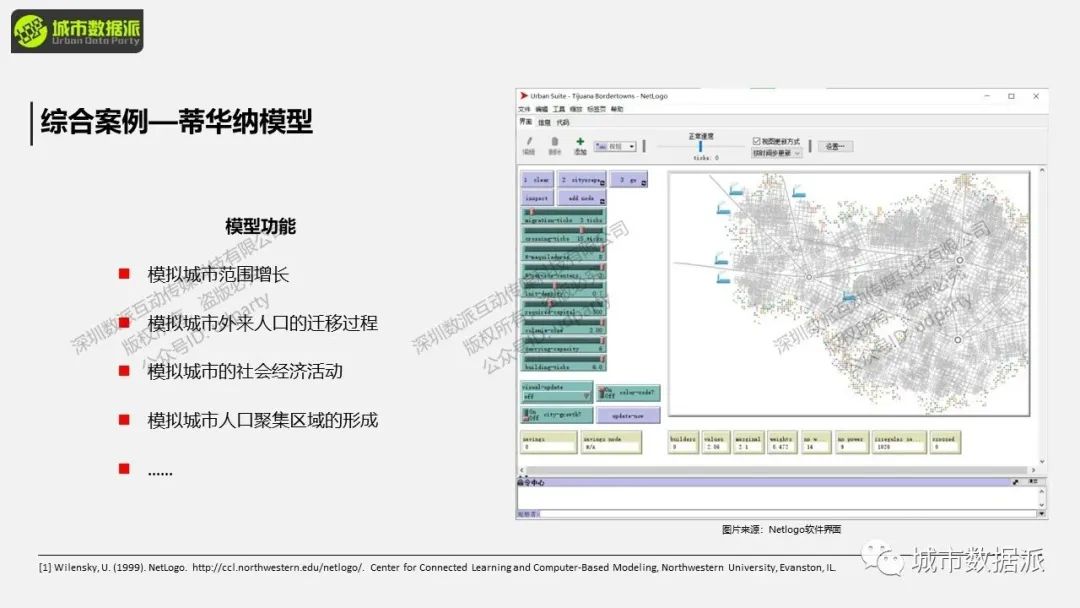Click the colonia-size slider
Viewport: 1080px width, 608px height.
tap(563, 326)
